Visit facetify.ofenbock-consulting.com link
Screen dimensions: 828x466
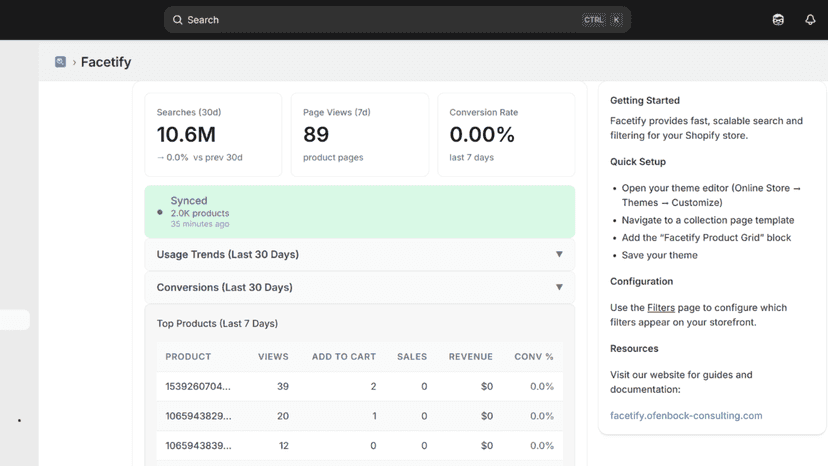click(686, 415)
